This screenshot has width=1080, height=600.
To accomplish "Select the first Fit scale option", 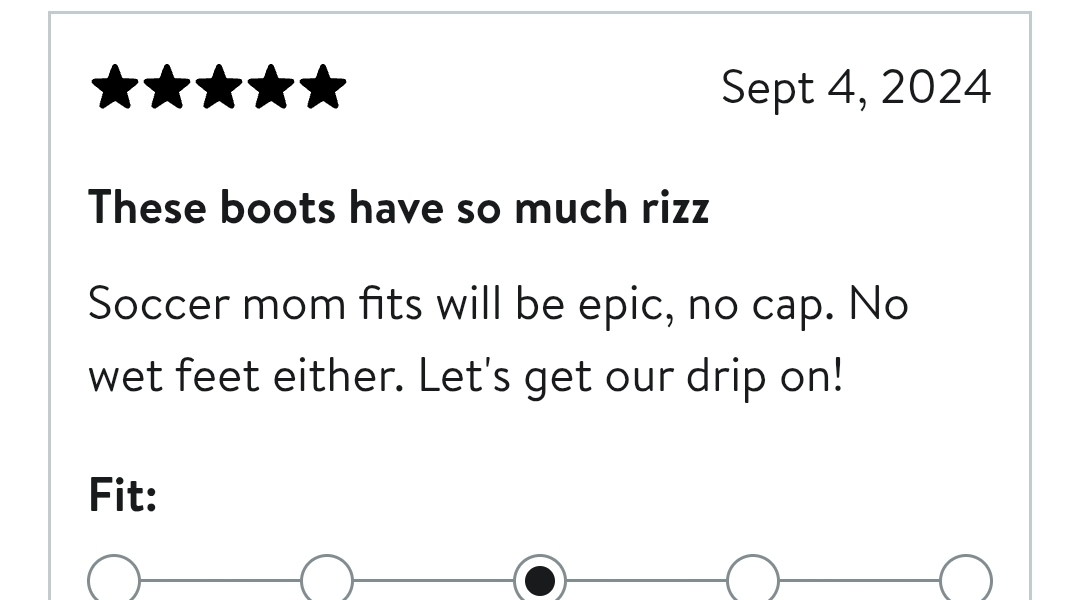I will coord(114,580).
